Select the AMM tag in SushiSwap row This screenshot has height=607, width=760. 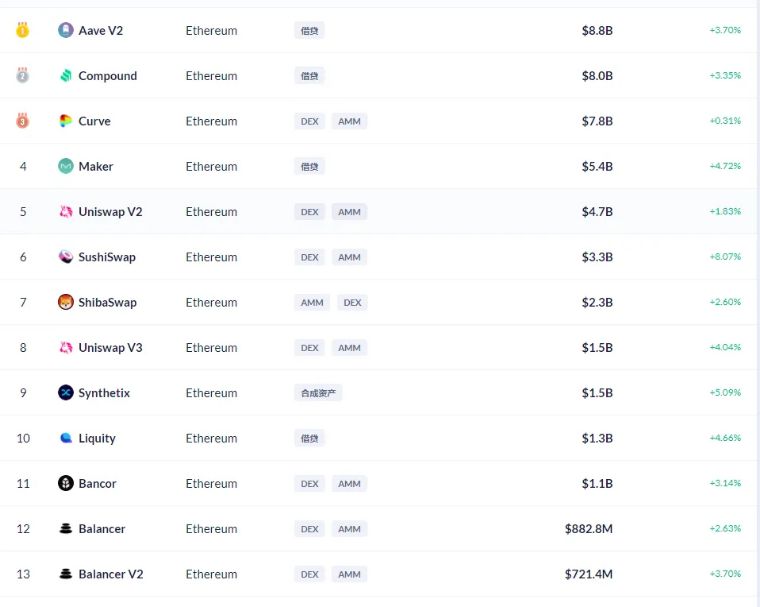[349, 257]
